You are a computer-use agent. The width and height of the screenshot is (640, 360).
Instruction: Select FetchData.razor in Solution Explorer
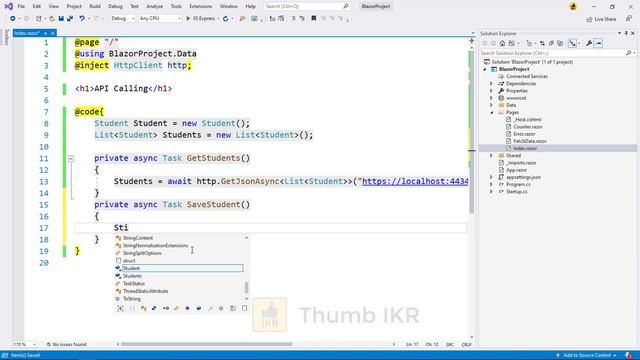pos(530,141)
